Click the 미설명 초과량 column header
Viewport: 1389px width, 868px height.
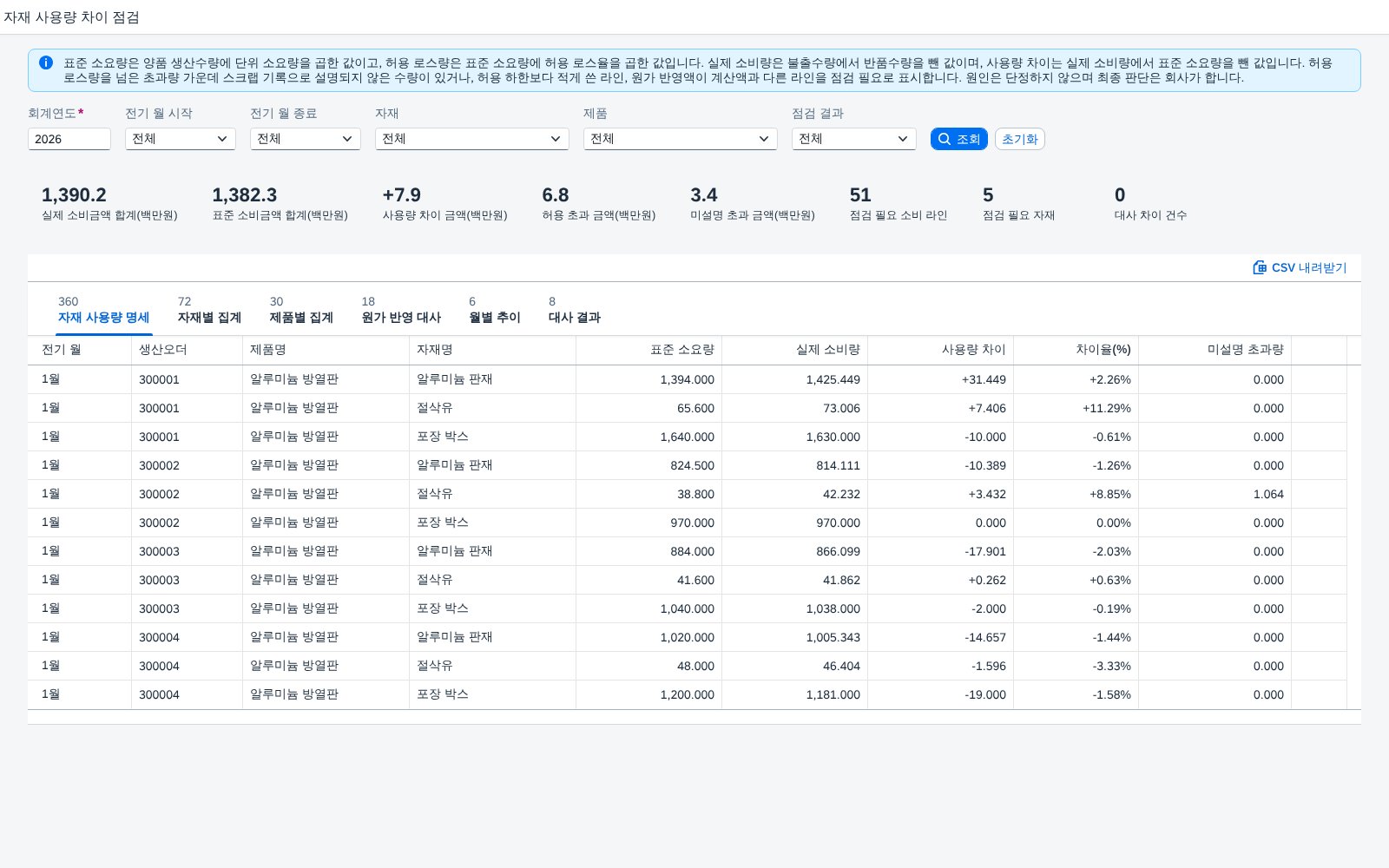[1215, 350]
